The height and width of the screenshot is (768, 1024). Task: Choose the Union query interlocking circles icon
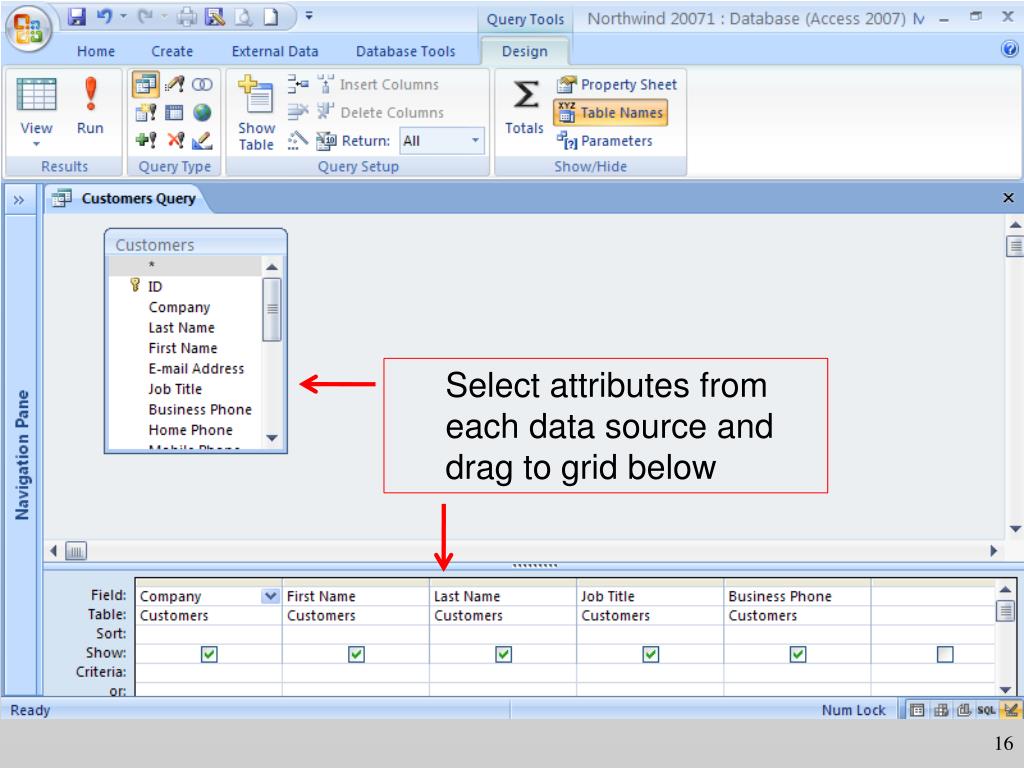click(202, 84)
